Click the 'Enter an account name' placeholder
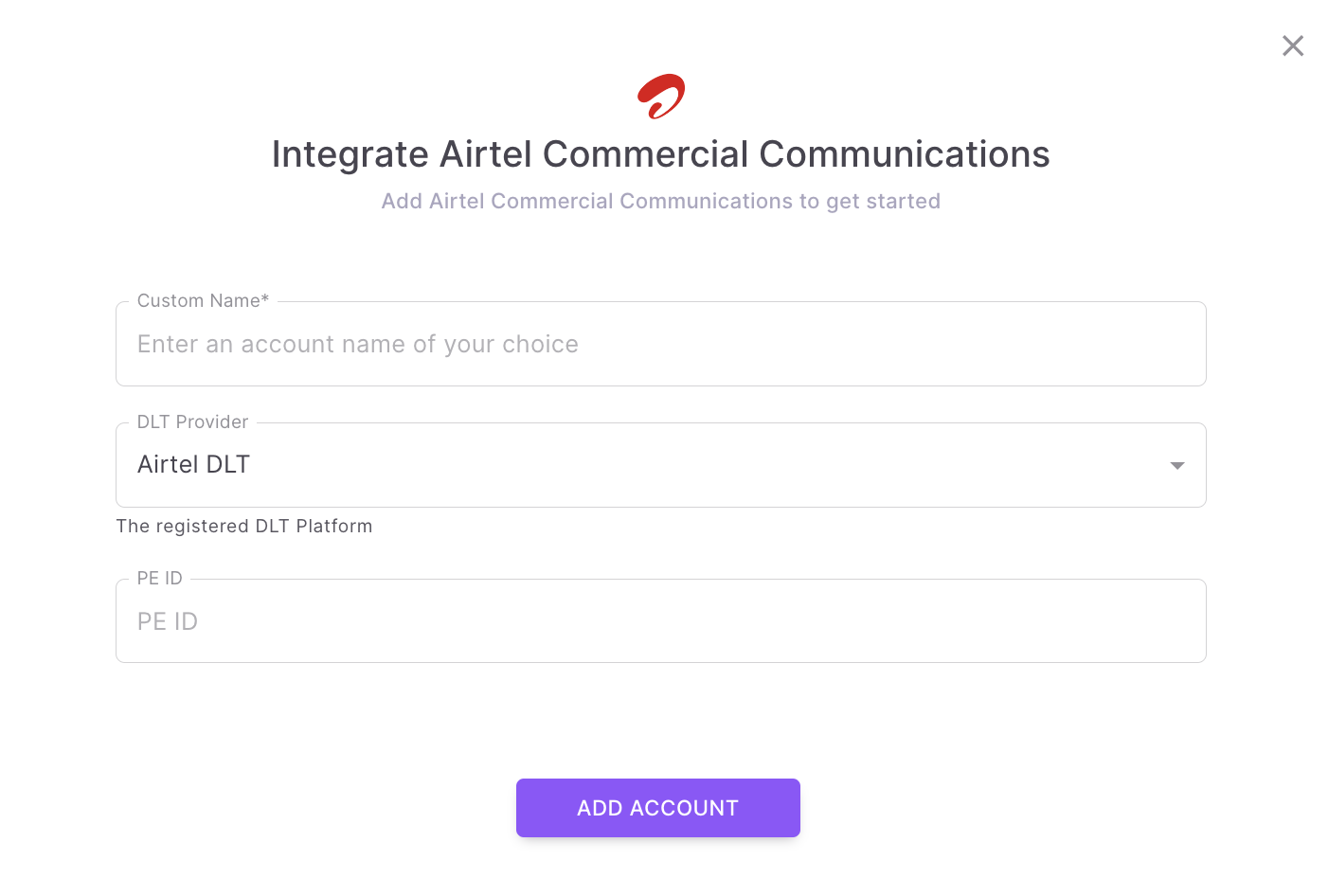The width and height of the screenshot is (1328, 896). pos(357,345)
